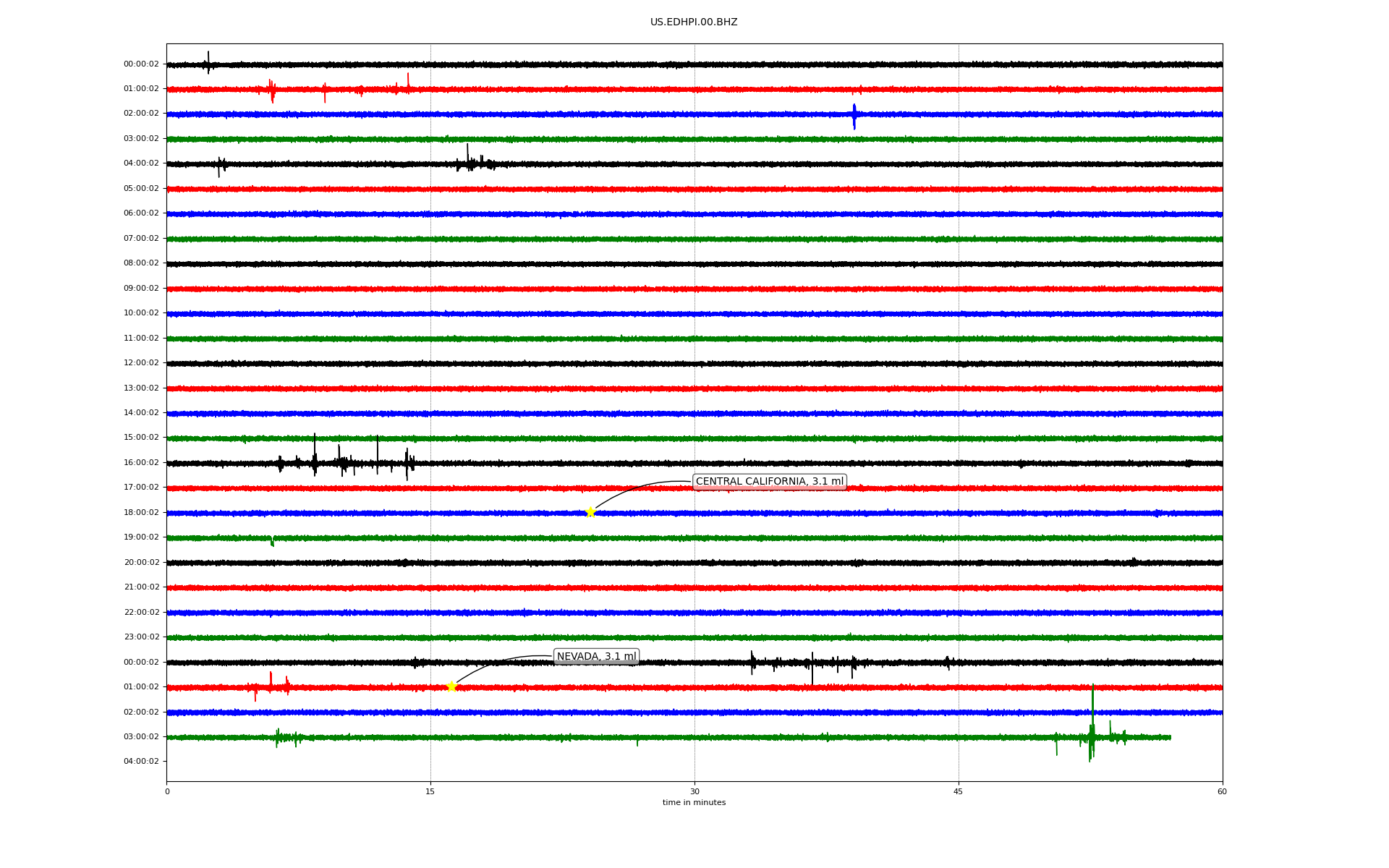Click the x-axis tick label 30

[x=694, y=791]
